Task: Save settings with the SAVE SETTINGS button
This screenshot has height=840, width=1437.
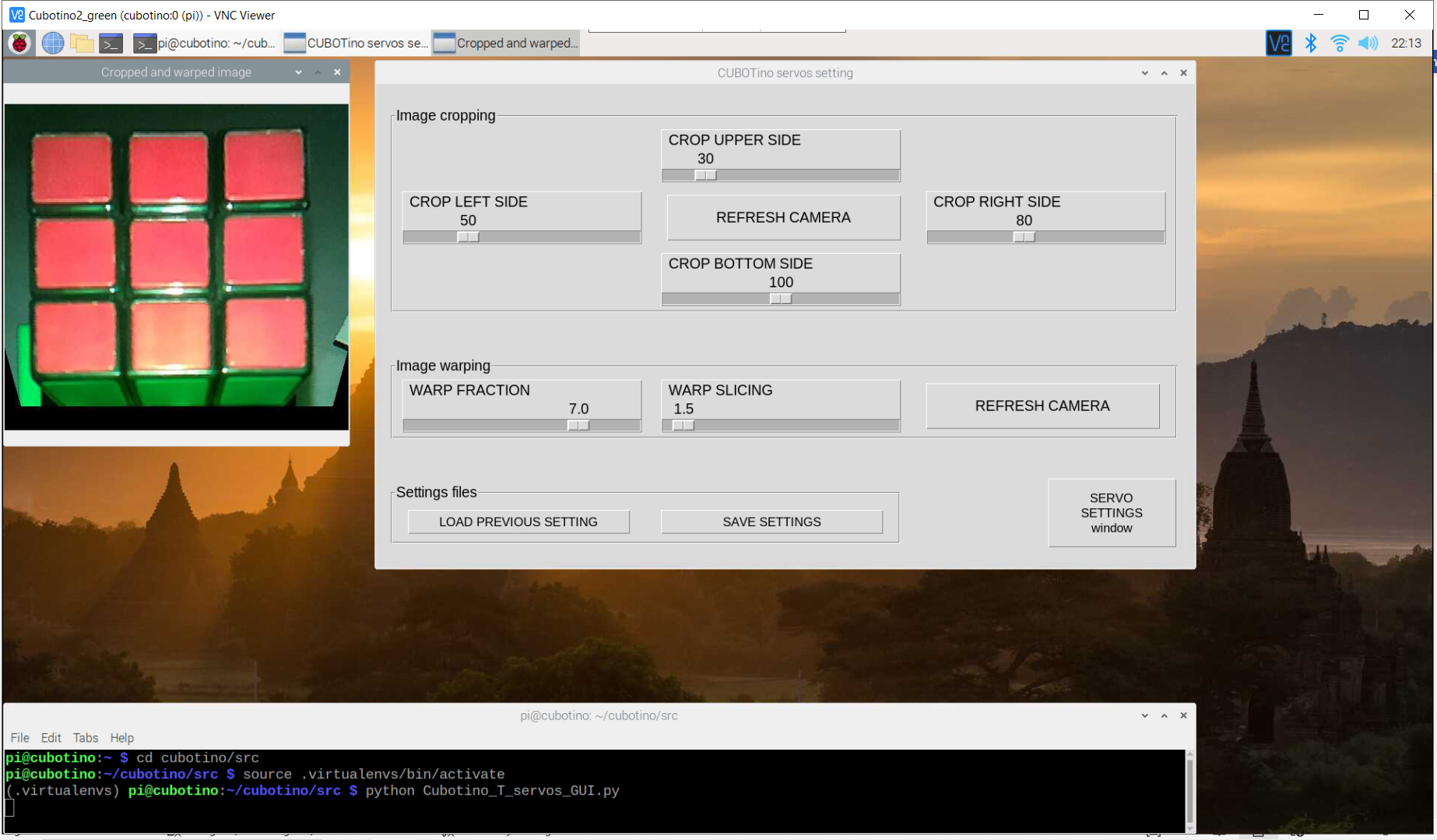Action: [771, 522]
